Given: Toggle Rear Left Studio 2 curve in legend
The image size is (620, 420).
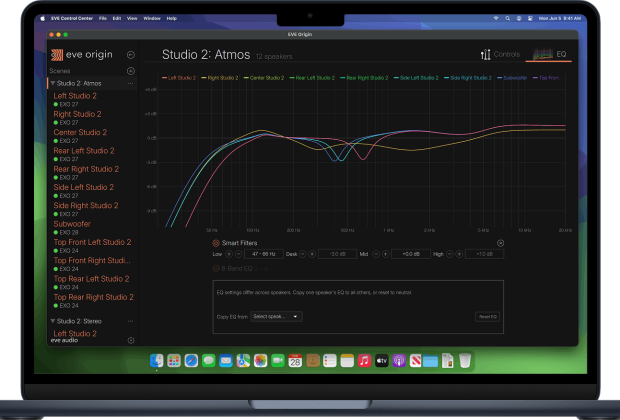Looking at the screenshot, I should pos(312,78).
